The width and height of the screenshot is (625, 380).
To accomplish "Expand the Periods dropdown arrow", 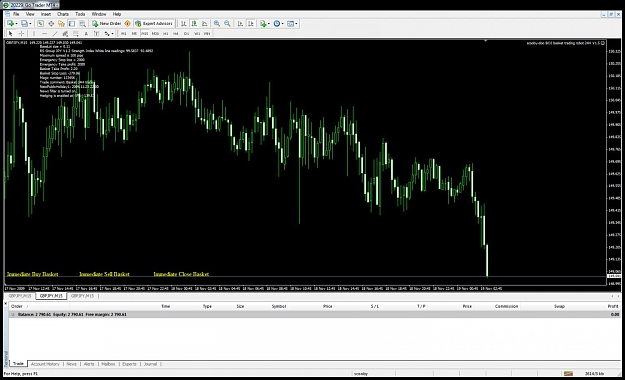I will [x=283, y=24].
